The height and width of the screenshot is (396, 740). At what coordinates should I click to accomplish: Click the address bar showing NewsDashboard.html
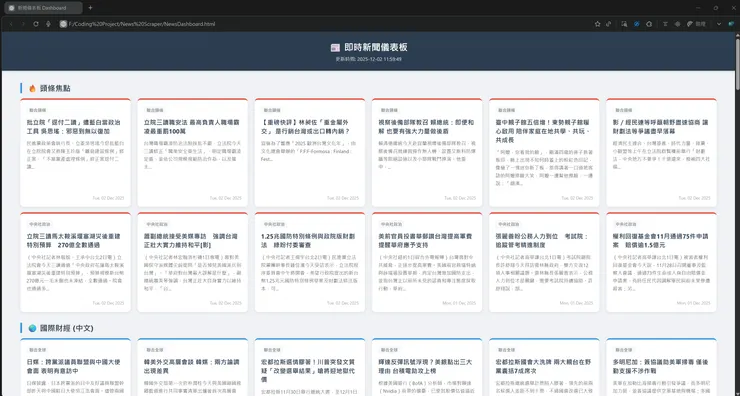[x=142, y=24]
